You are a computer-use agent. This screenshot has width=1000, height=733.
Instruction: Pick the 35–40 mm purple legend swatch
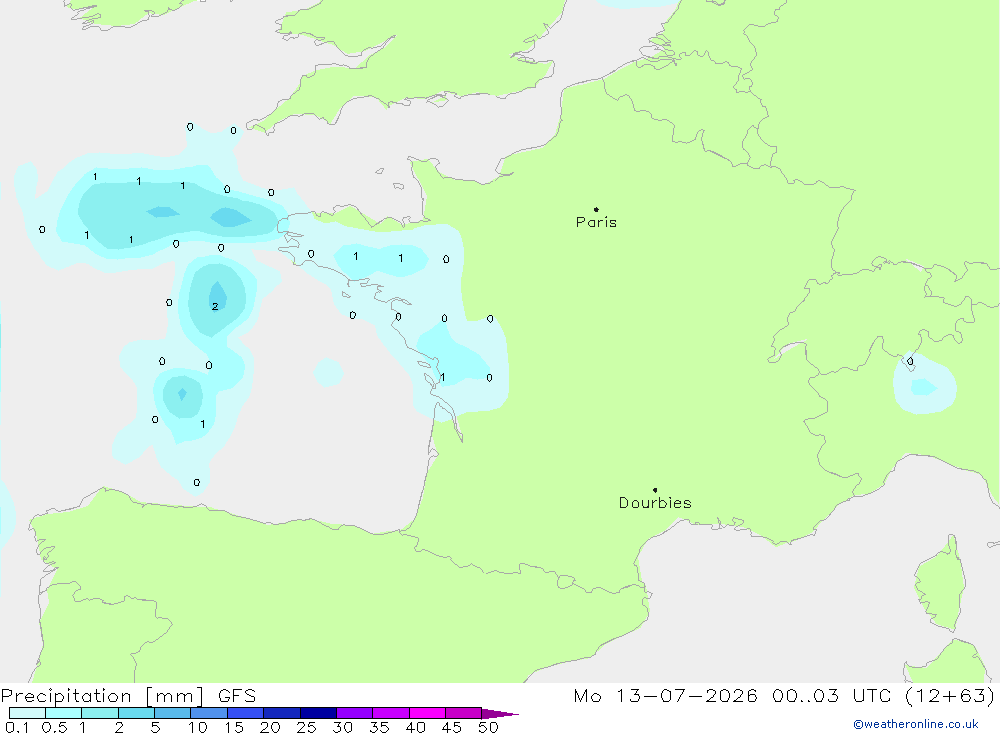point(391,713)
